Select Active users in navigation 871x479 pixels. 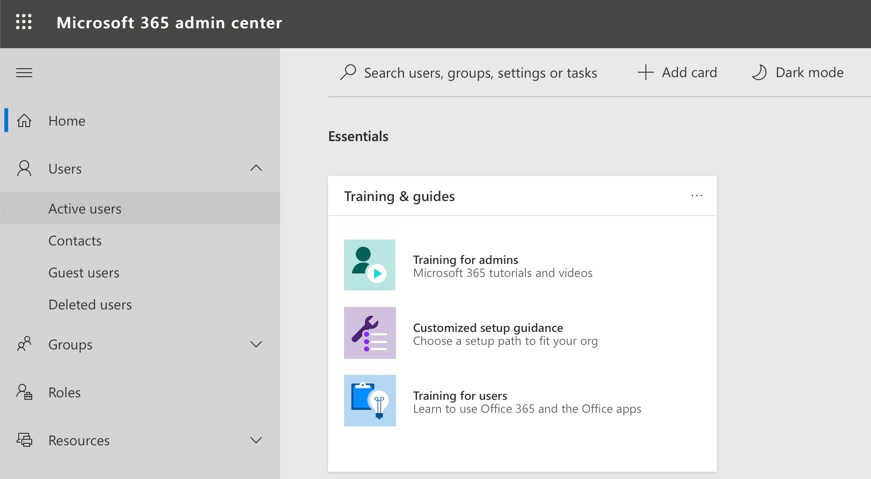140,208
